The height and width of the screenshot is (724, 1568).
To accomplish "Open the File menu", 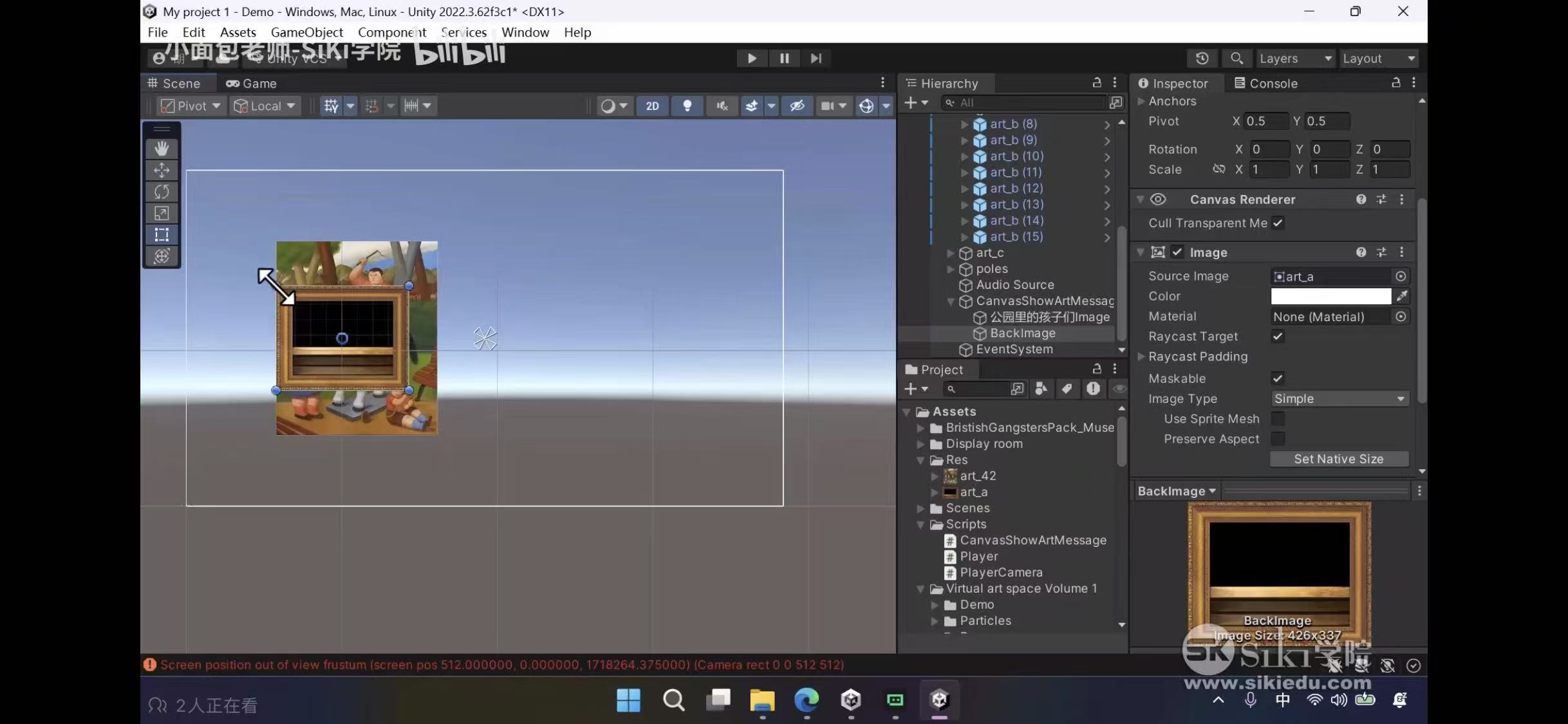I will click(x=158, y=32).
